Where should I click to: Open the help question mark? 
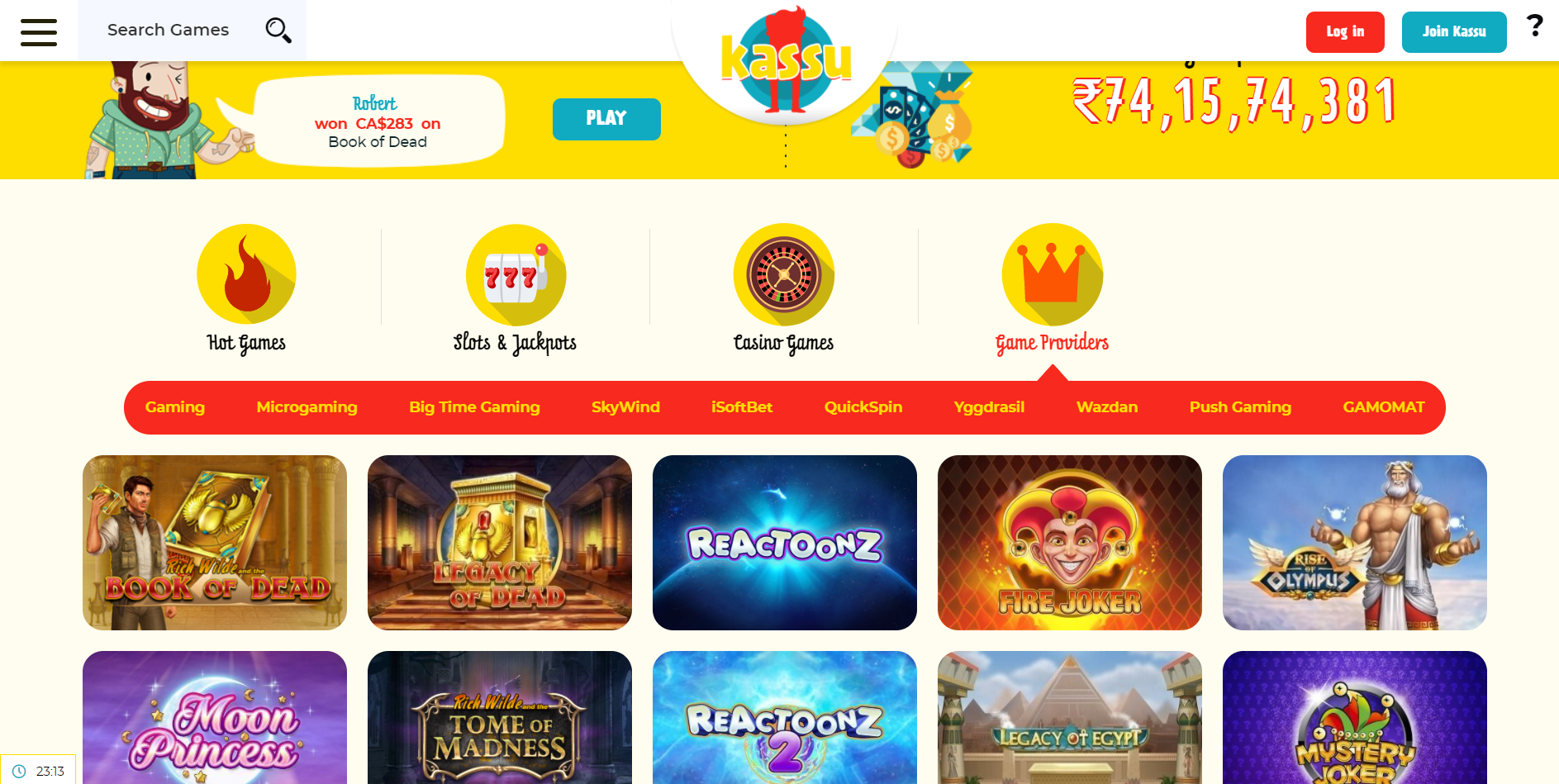click(x=1534, y=26)
